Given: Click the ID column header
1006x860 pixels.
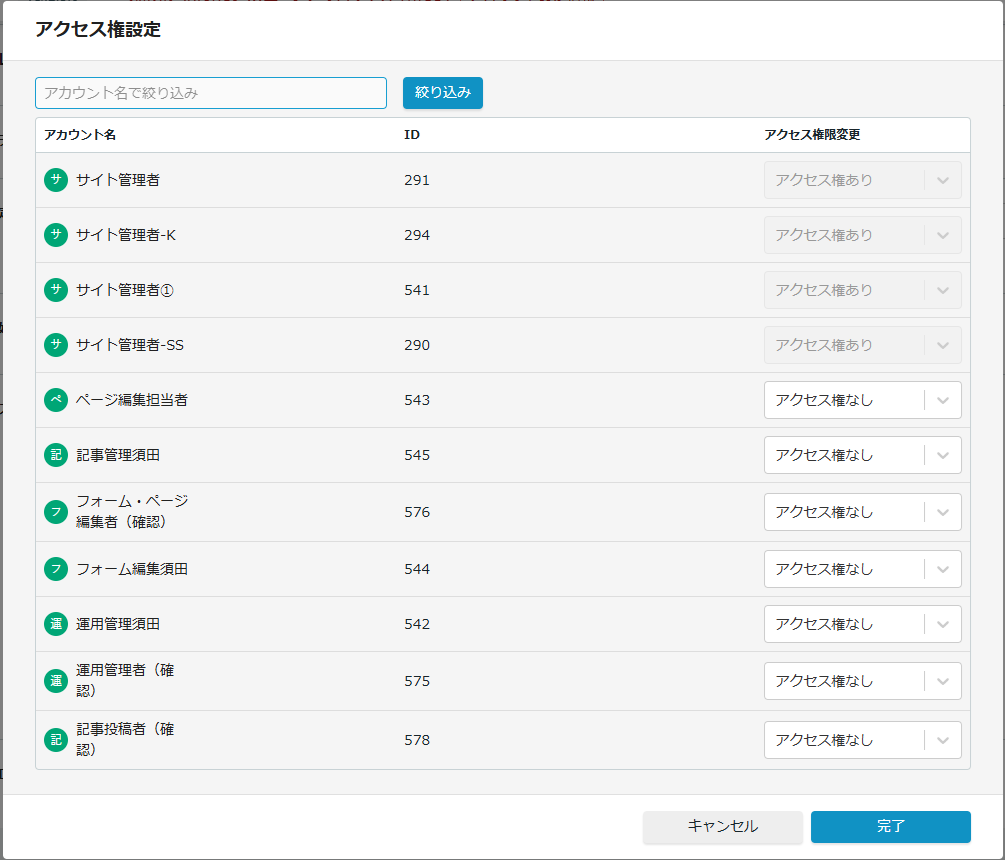Looking at the screenshot, I should click(411, 135).
